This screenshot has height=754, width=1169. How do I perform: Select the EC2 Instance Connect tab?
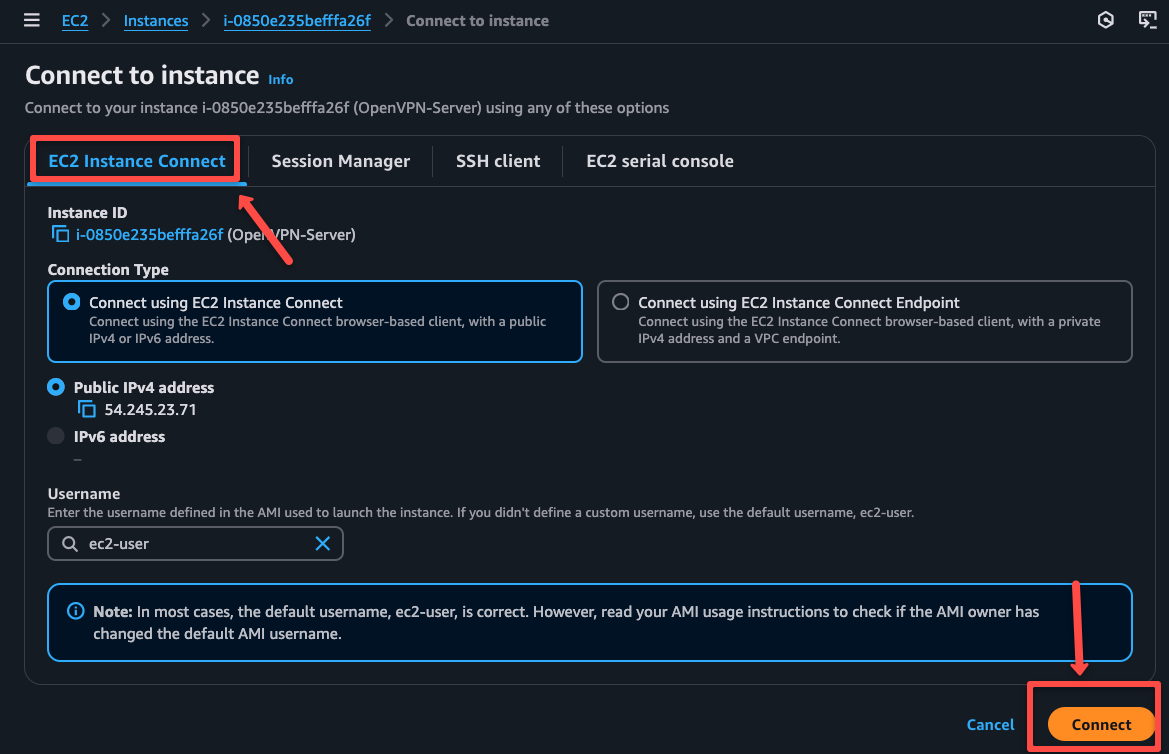click(x=135, y=160)
